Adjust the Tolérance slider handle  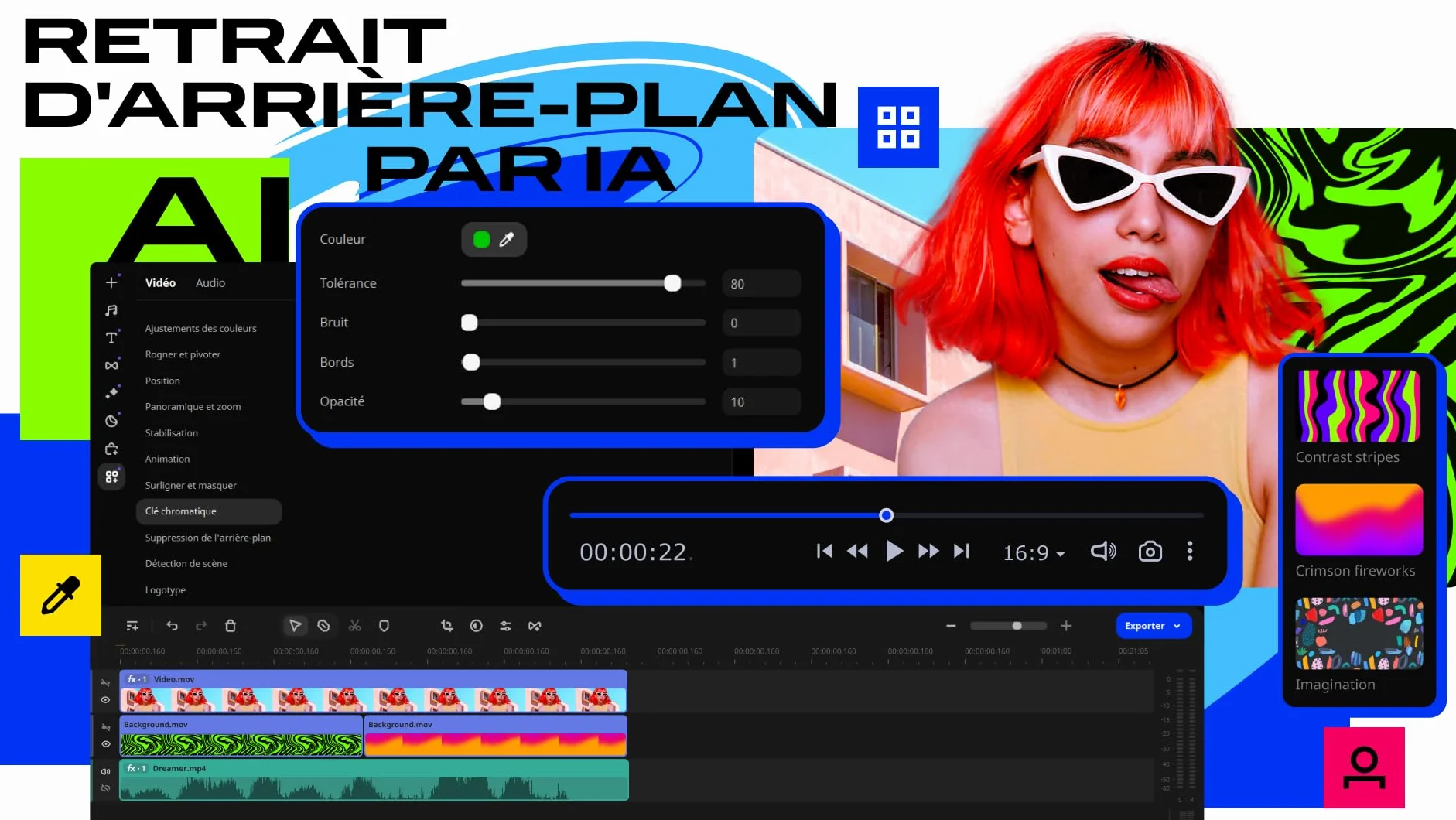pos(672,283)
